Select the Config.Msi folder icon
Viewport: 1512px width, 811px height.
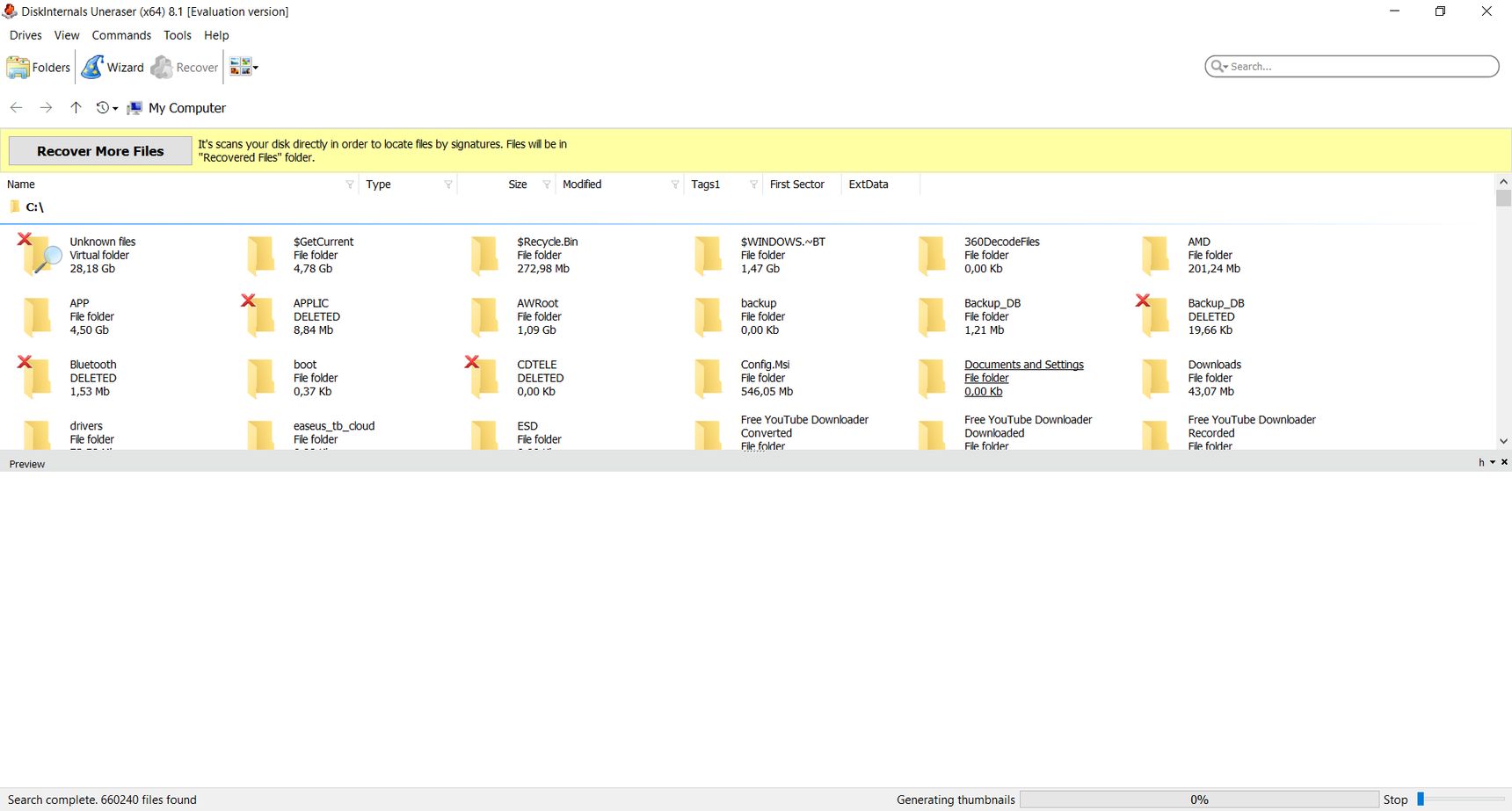point(709,378)
